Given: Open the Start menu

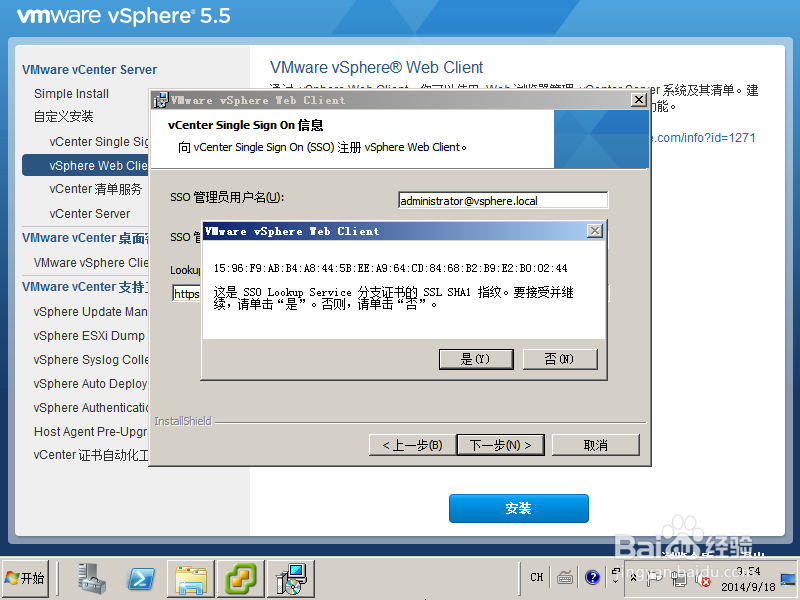Looking at the screenshot, I should [26, 578].
